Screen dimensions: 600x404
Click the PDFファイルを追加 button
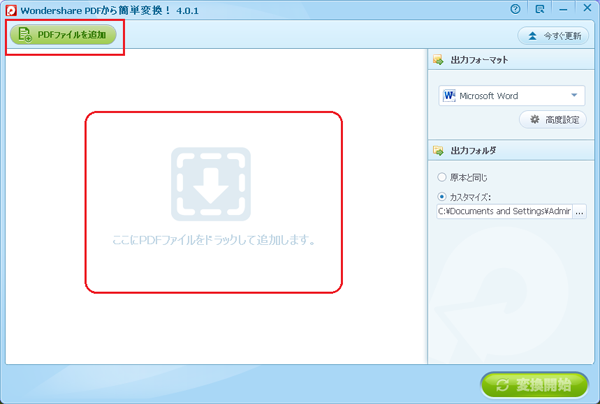click(63, 35)
